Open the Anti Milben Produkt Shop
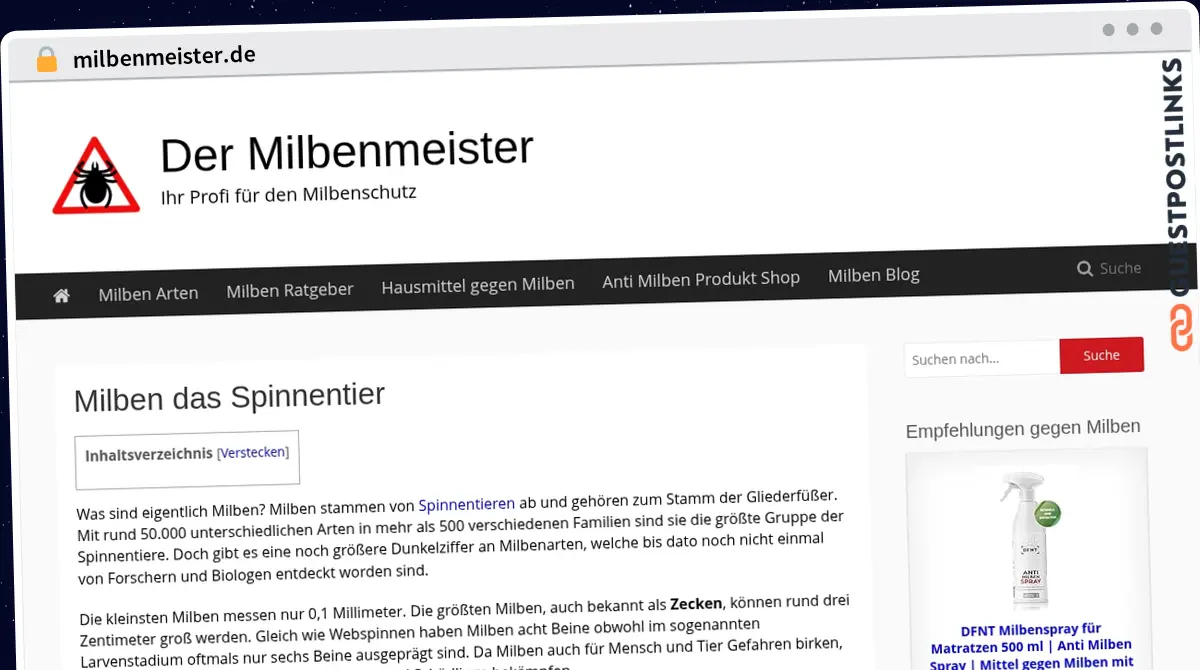Screen dimensions: 1200x670 [701, 279]
